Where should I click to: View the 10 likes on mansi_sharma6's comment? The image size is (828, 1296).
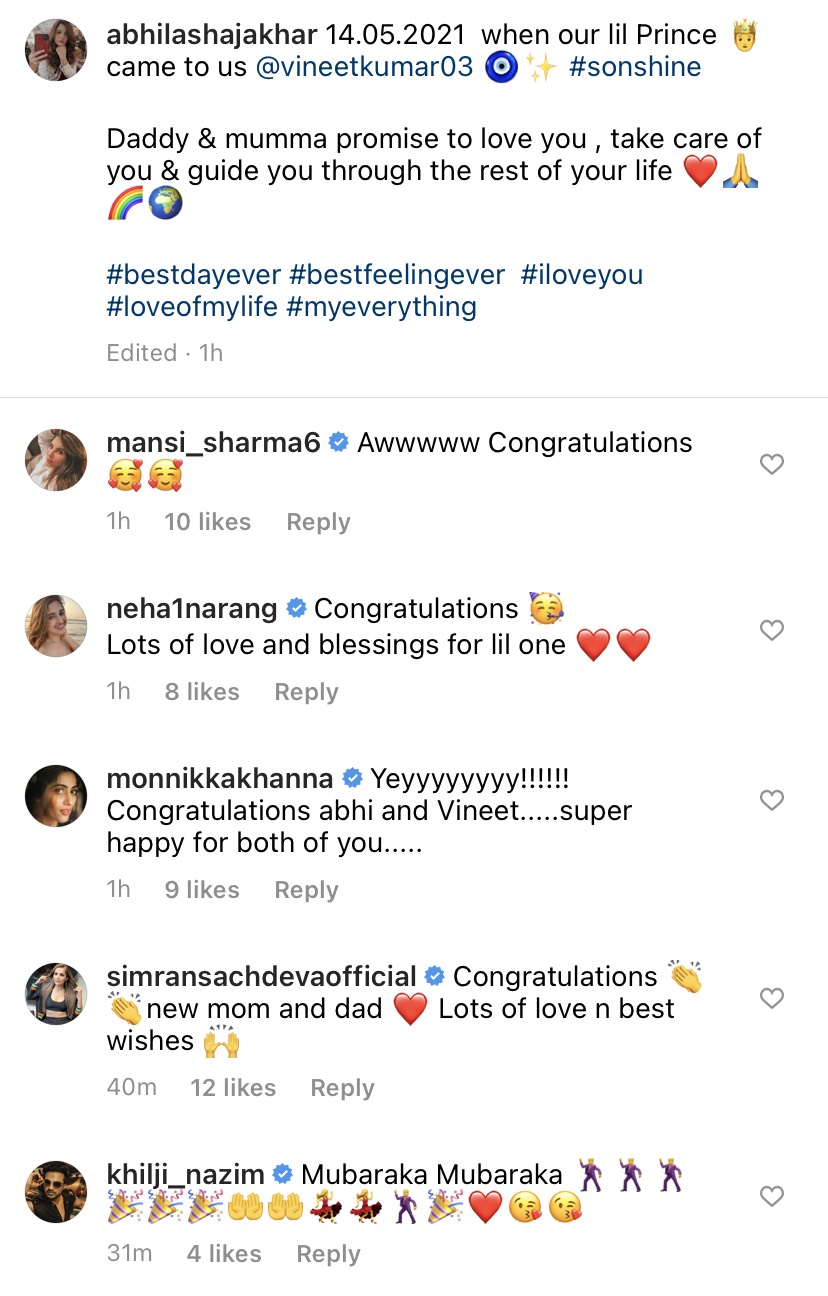[208, 522]
